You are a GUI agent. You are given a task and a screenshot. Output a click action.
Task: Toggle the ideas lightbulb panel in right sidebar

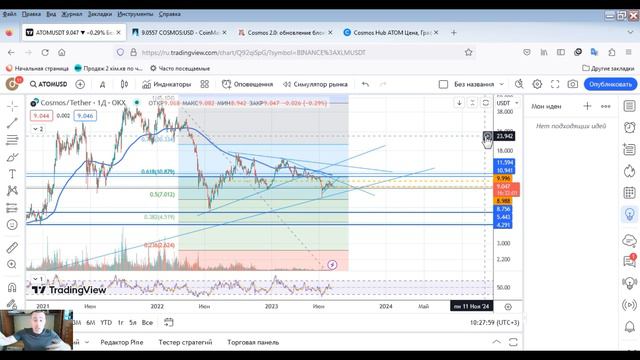click(x=629, y=214)
